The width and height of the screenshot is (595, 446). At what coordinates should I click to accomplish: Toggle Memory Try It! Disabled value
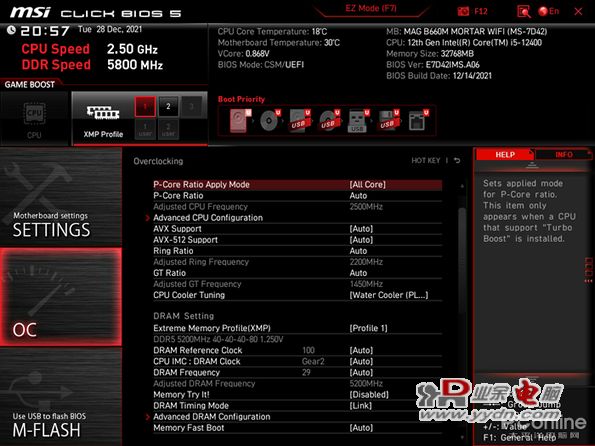point(369,395)
